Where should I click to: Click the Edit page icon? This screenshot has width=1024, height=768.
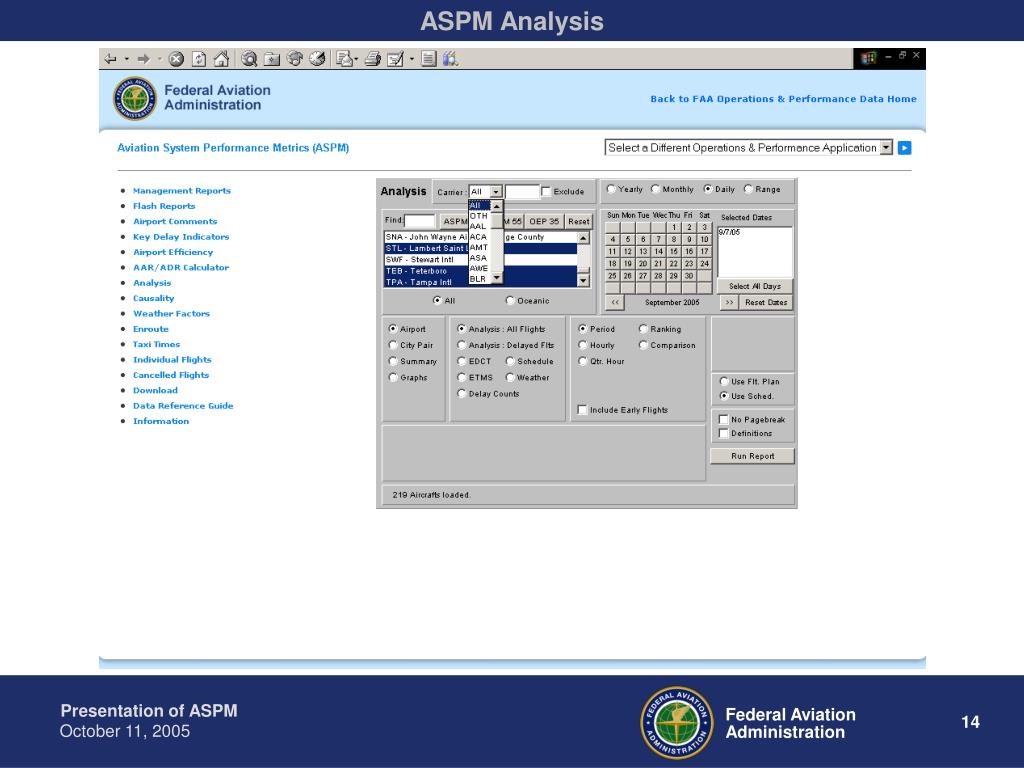click(396, 59)
